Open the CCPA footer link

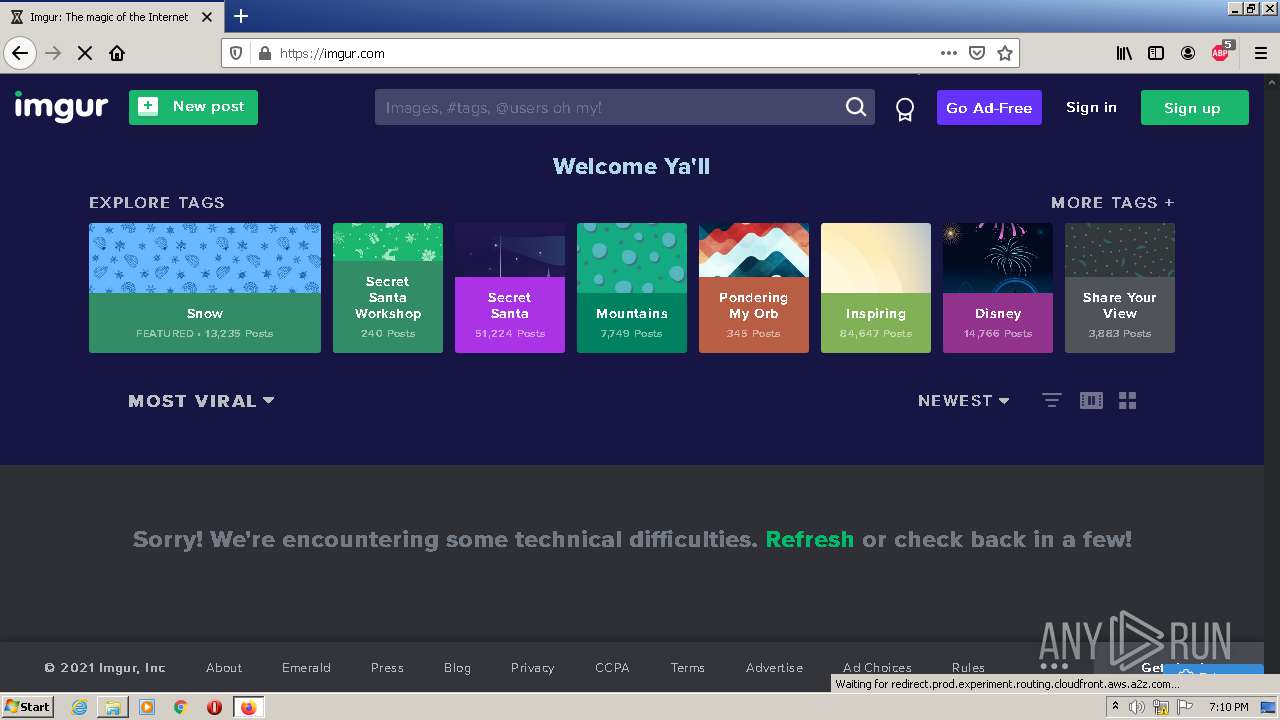(612, 667)
